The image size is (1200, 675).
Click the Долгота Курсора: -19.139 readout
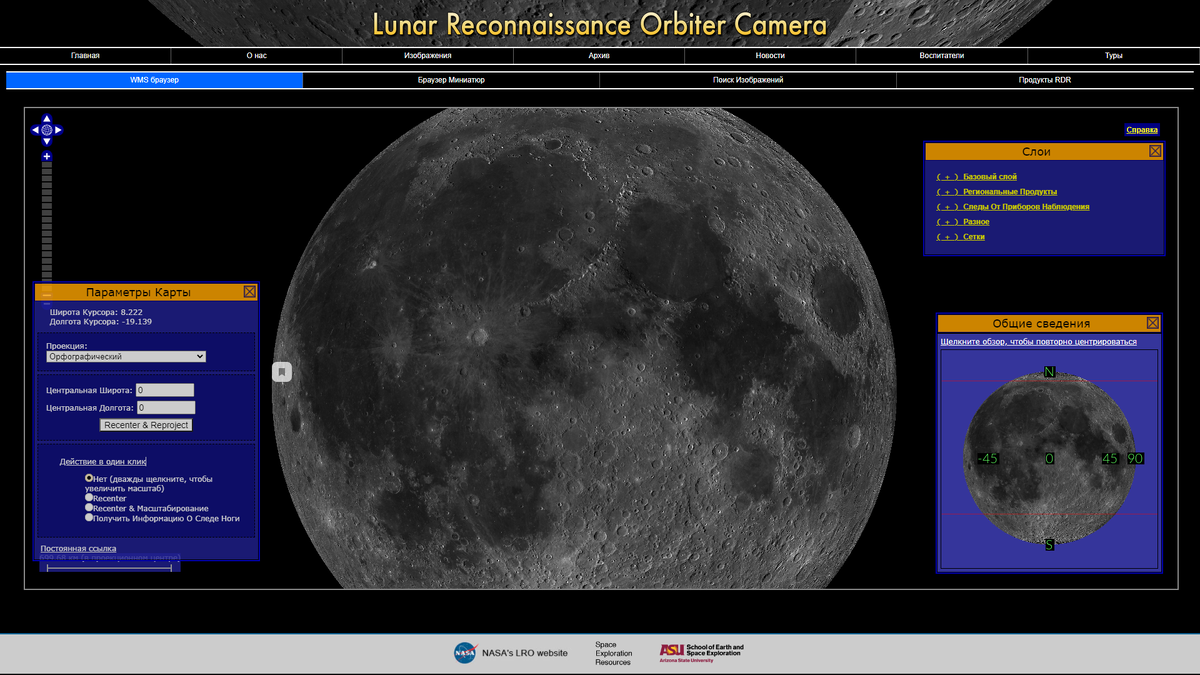point(101,322)
